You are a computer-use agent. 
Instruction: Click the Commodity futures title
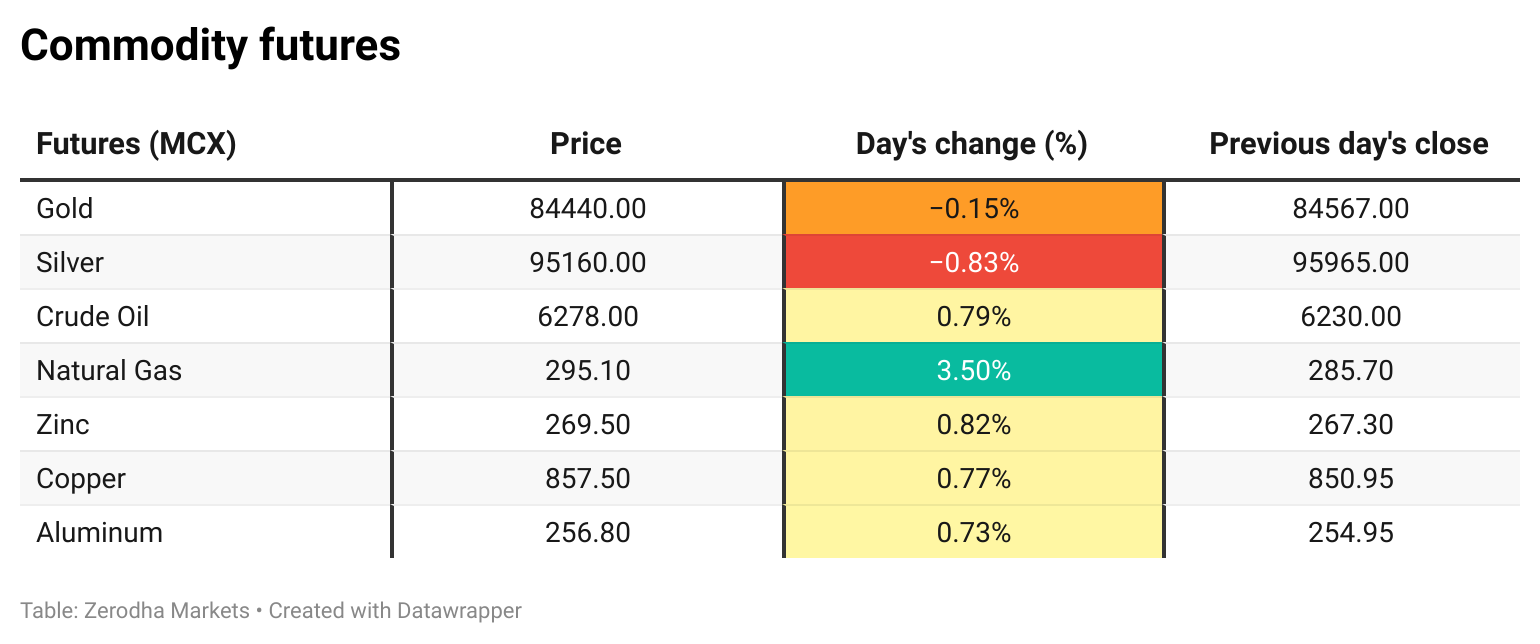point(210,46)
